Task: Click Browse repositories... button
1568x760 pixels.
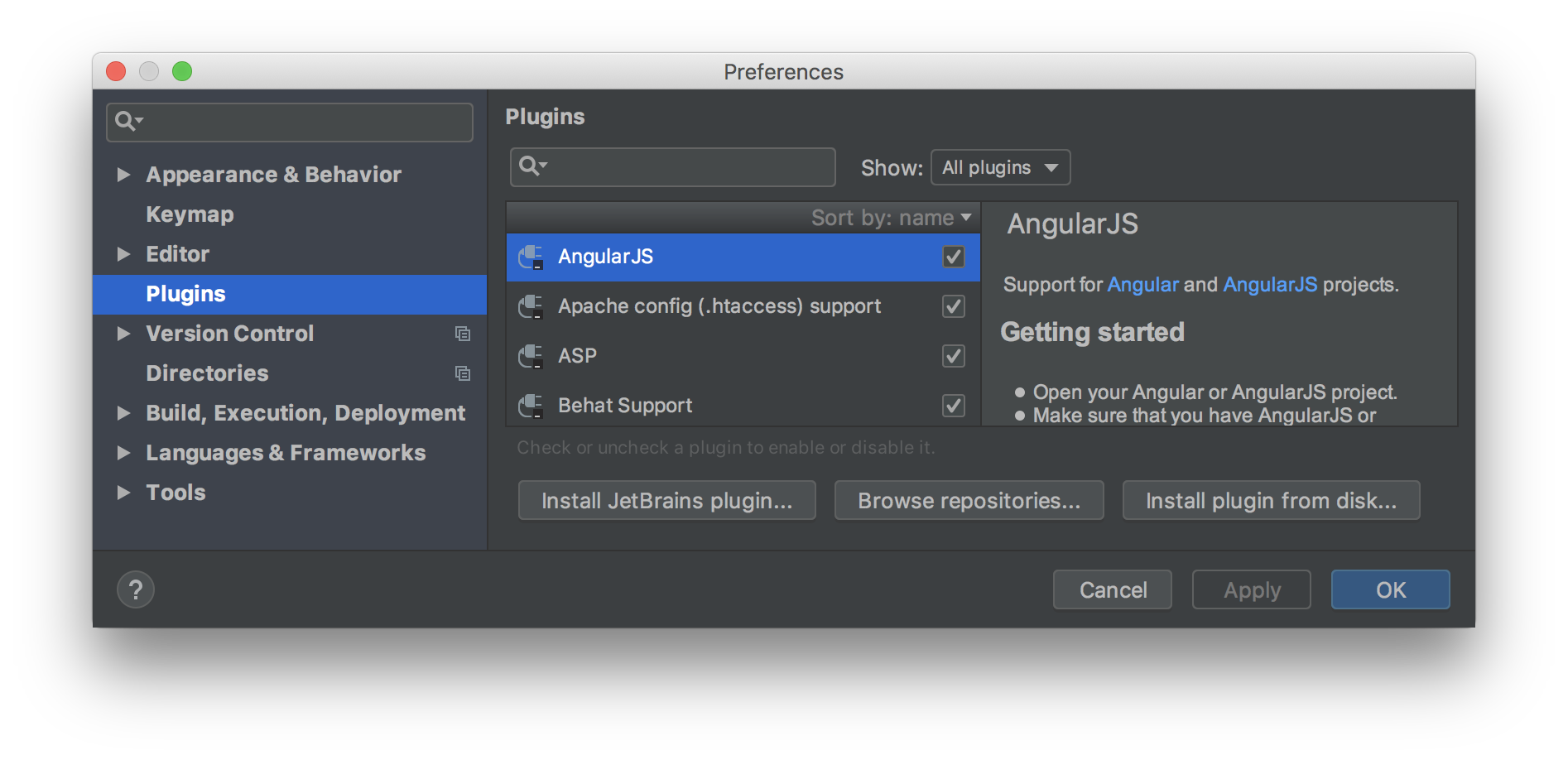Action: (969, 500)
